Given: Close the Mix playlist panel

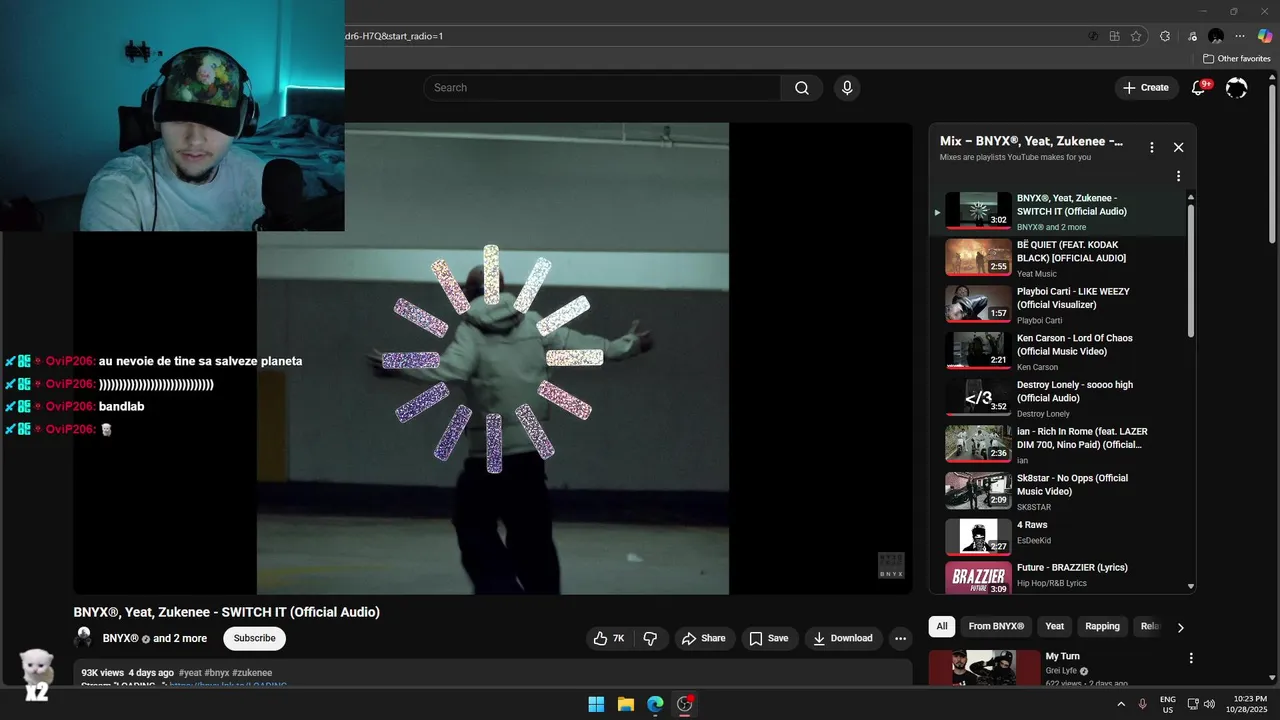Looking at the screenshot, I should 1178,147.
